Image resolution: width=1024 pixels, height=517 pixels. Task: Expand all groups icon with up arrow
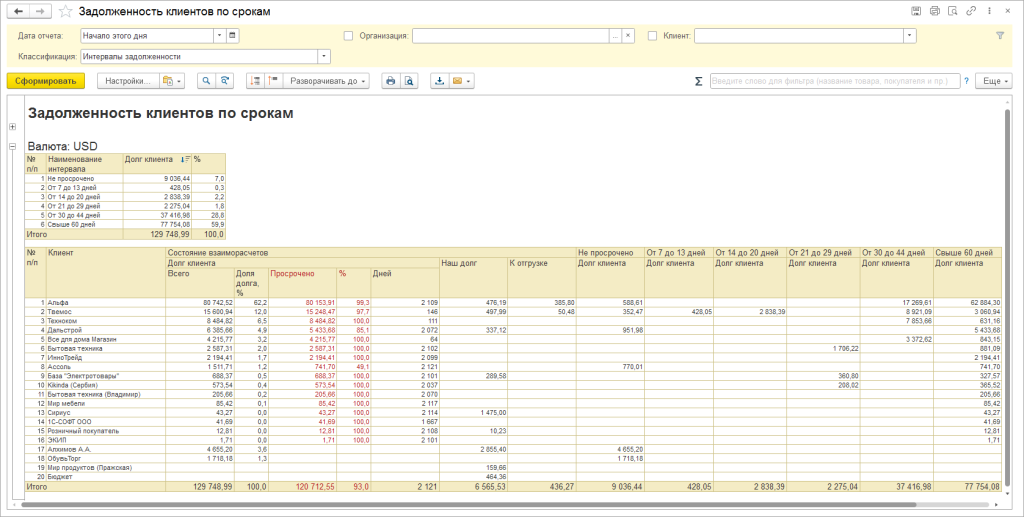coord(273,81)
